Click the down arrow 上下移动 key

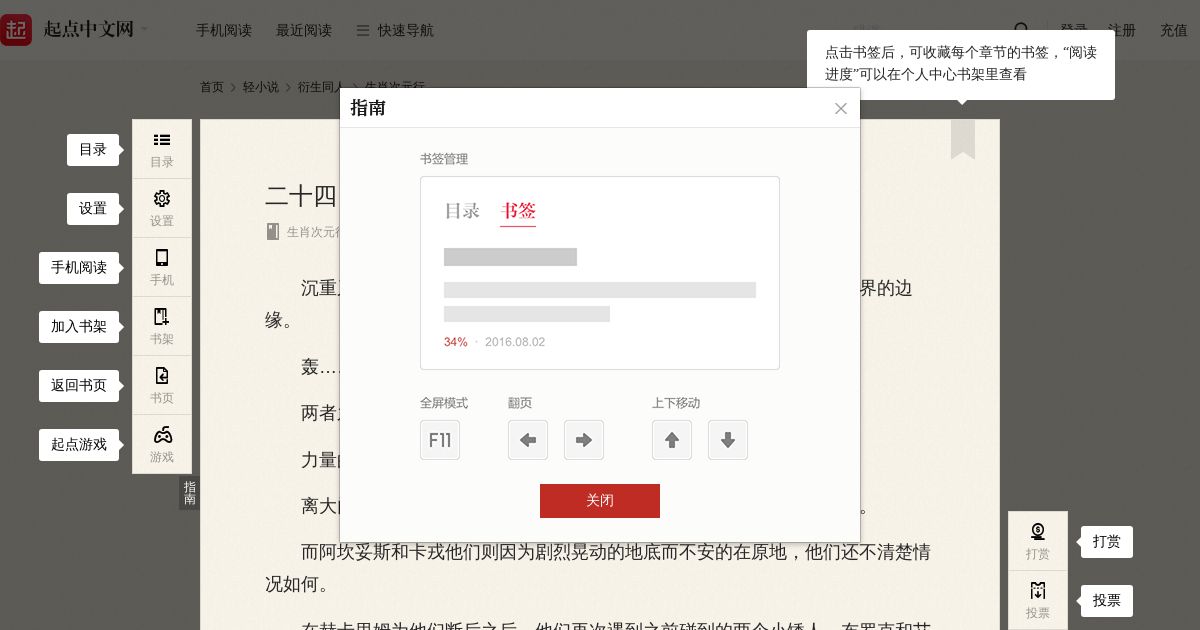point(728,440)
